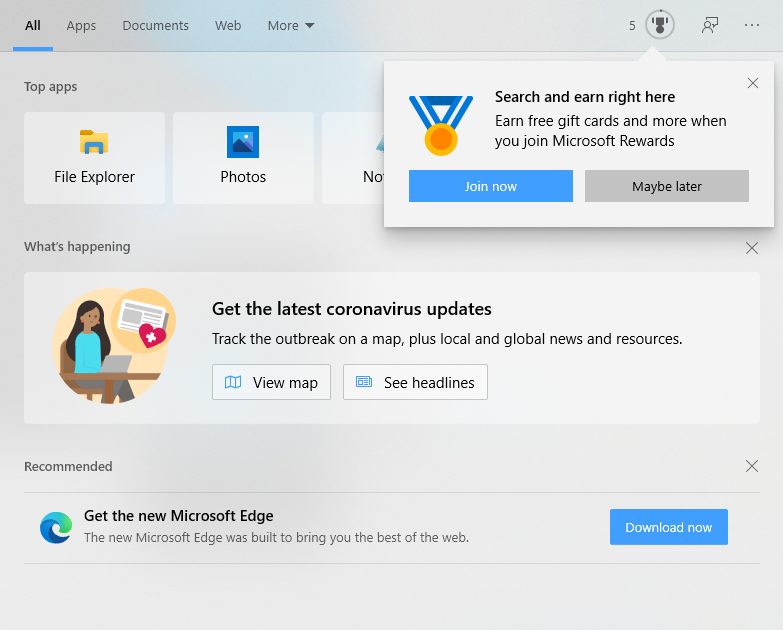This screenshot has height=630, width=783.
Task: Click the See headlines button
Action: click(415, 382)
